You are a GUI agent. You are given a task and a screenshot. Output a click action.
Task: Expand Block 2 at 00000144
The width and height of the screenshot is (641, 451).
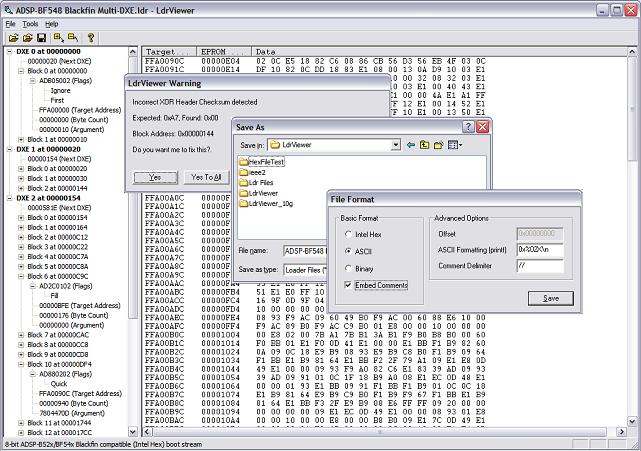click(x=21, y=188)
